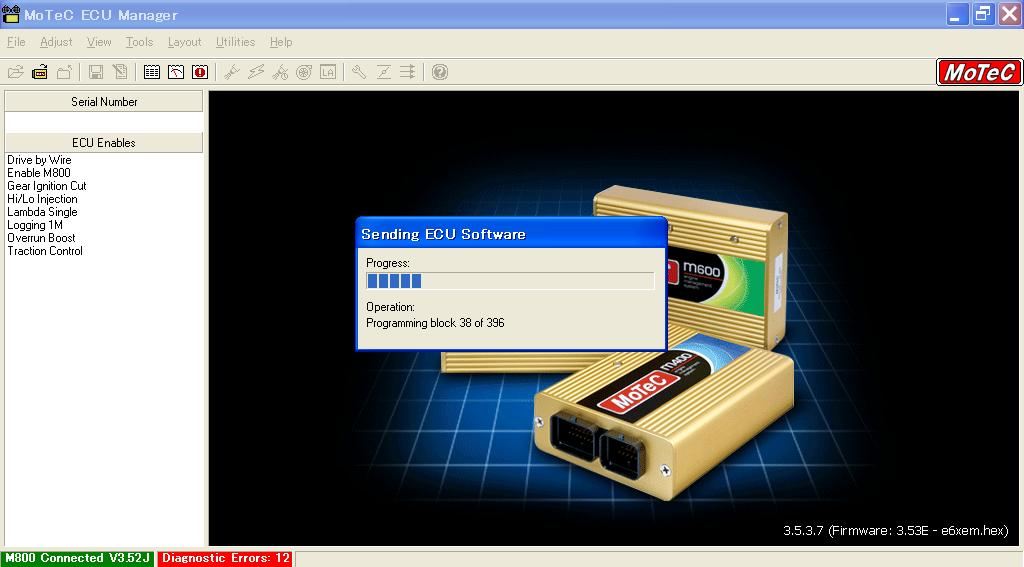Click the Sending ECU Software progress bar
The height and width of the screenshot is (567, 1024).
pyautogui.click(x=509, y=281)
